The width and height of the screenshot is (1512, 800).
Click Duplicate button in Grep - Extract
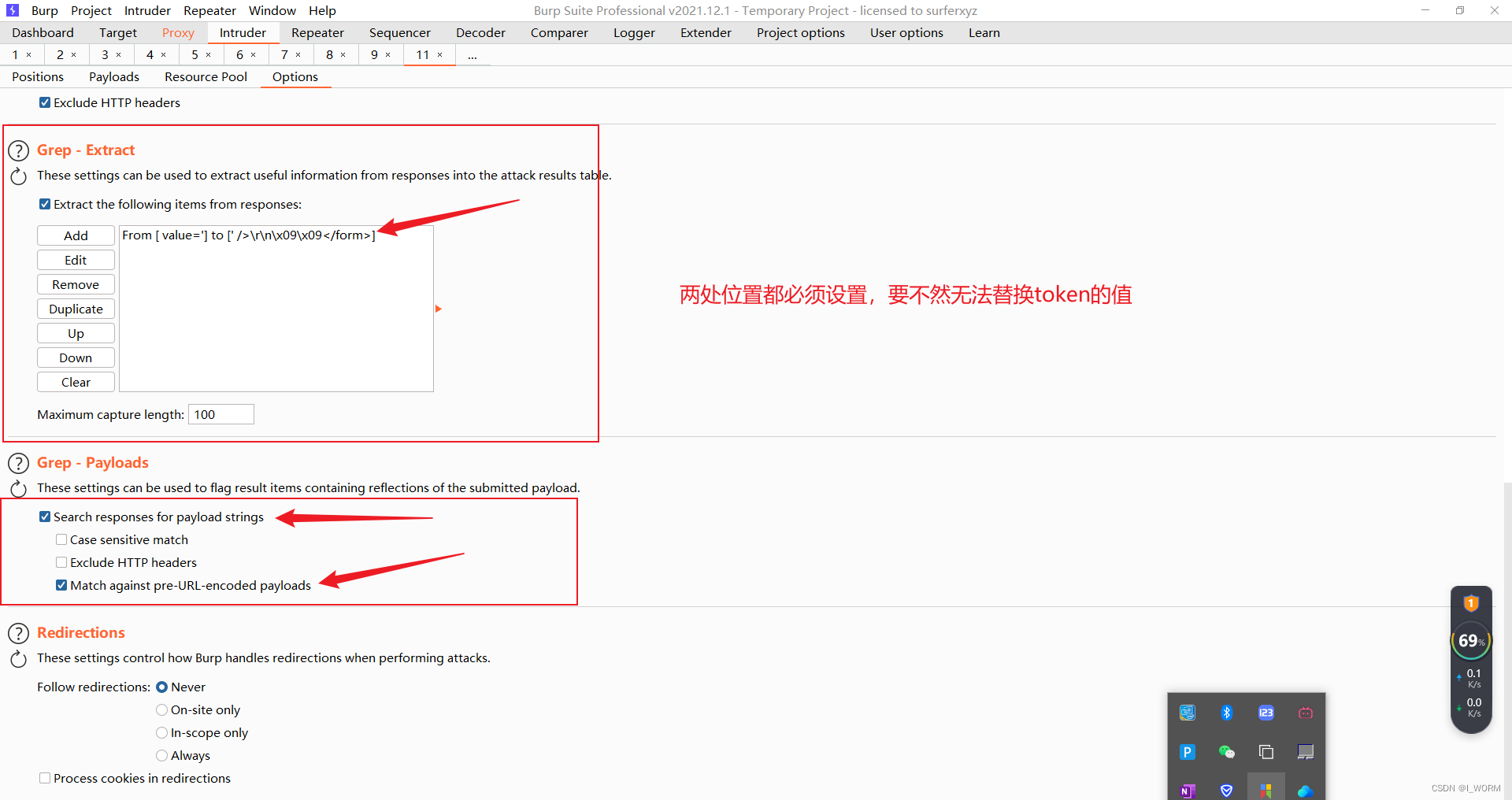[76, 309]
